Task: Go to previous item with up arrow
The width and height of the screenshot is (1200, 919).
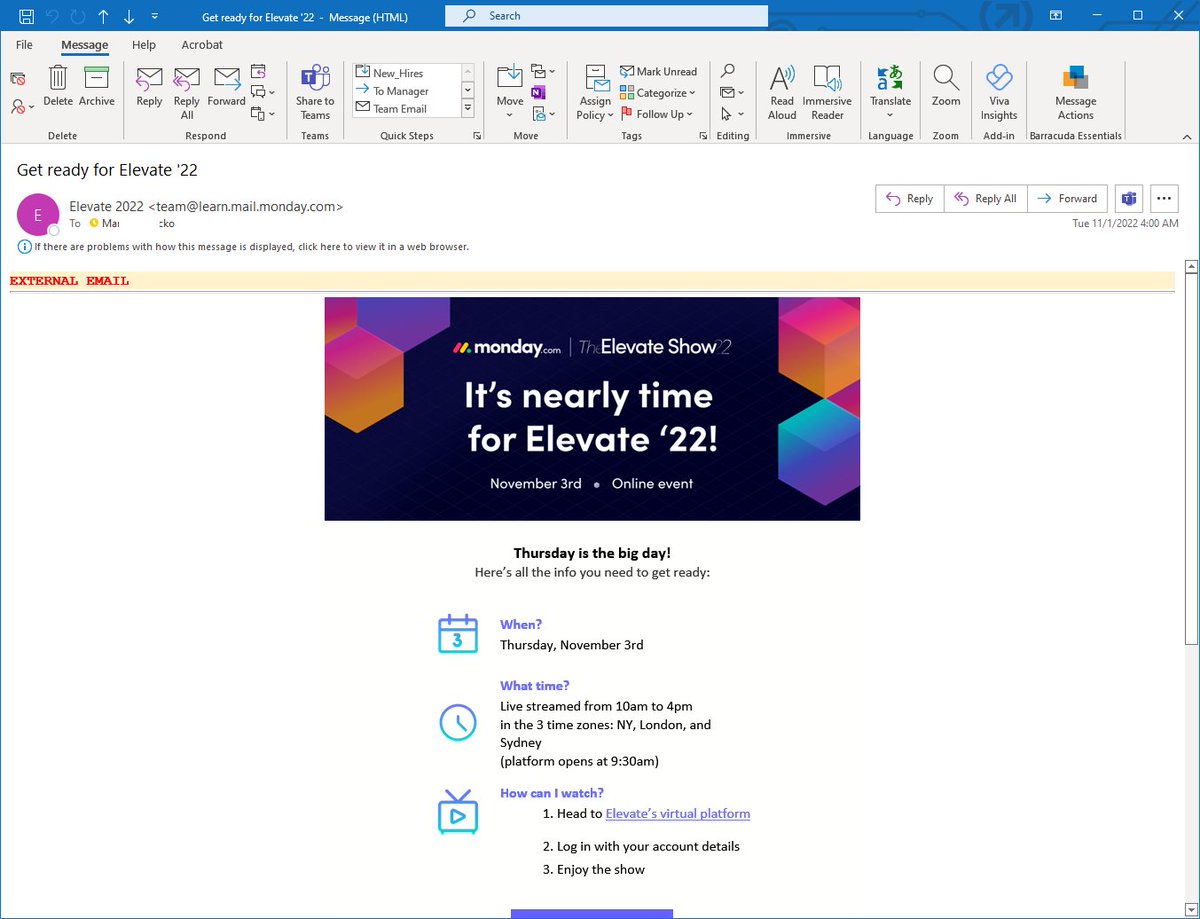Action: point(103,16)
